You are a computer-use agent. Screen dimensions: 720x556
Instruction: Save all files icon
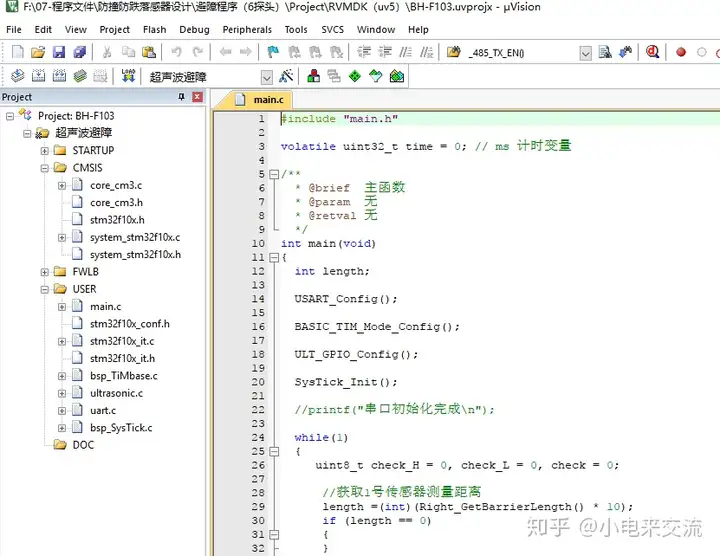click(x=80, y=52)
